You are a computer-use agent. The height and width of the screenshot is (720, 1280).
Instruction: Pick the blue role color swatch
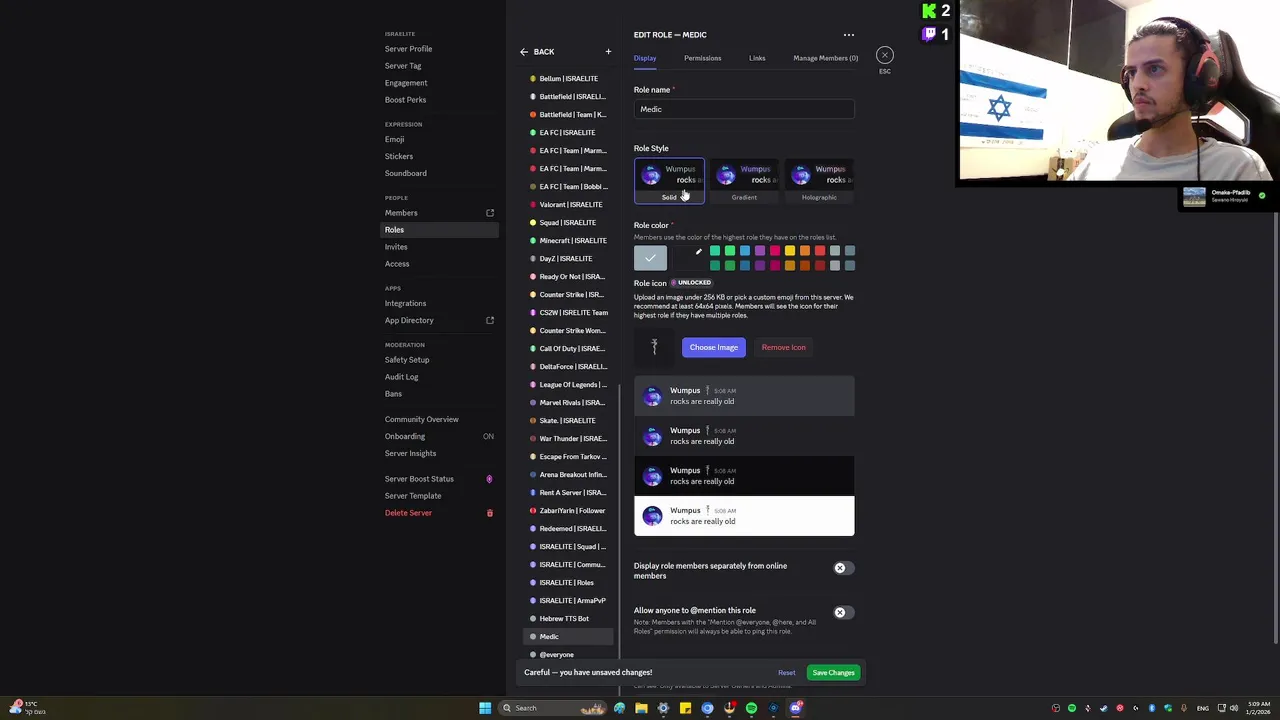point(745,250)
